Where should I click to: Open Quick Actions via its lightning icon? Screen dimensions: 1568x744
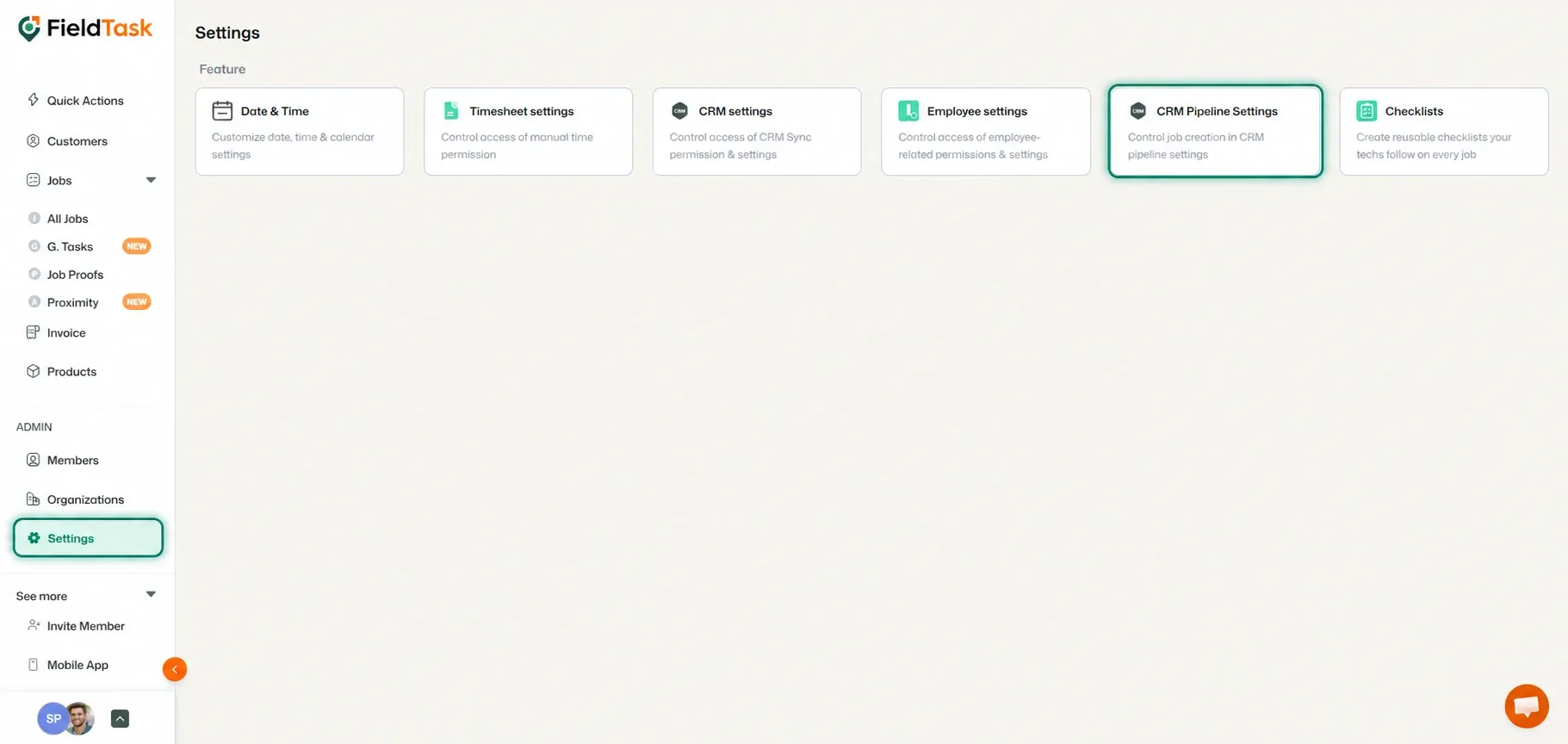[x=33, y=100]
